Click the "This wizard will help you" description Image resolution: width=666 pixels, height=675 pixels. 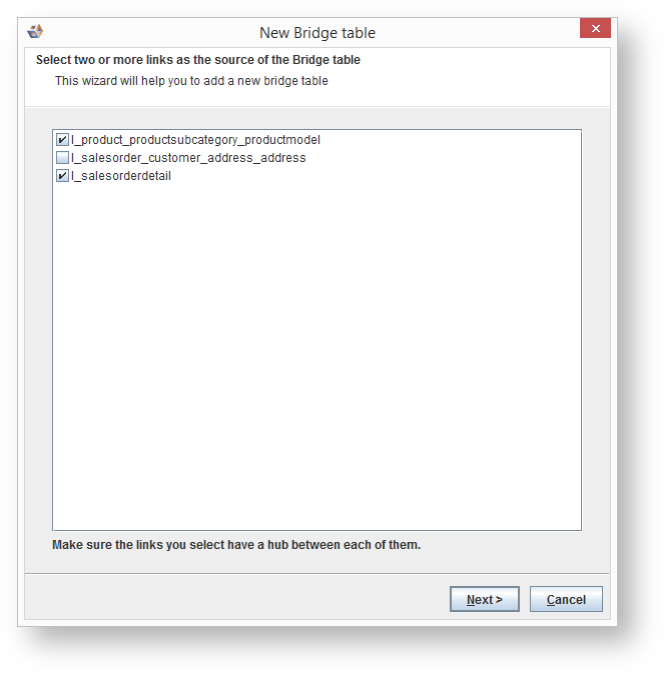(x=191, y=81)
